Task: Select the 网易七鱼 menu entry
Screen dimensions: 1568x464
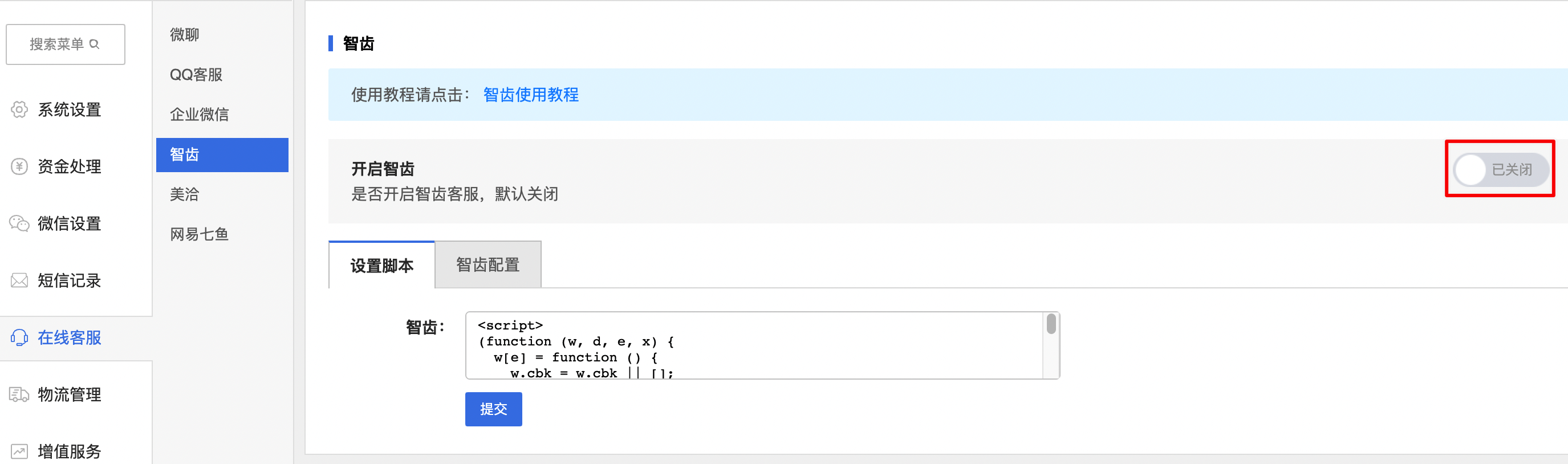Action: point(198,233)
